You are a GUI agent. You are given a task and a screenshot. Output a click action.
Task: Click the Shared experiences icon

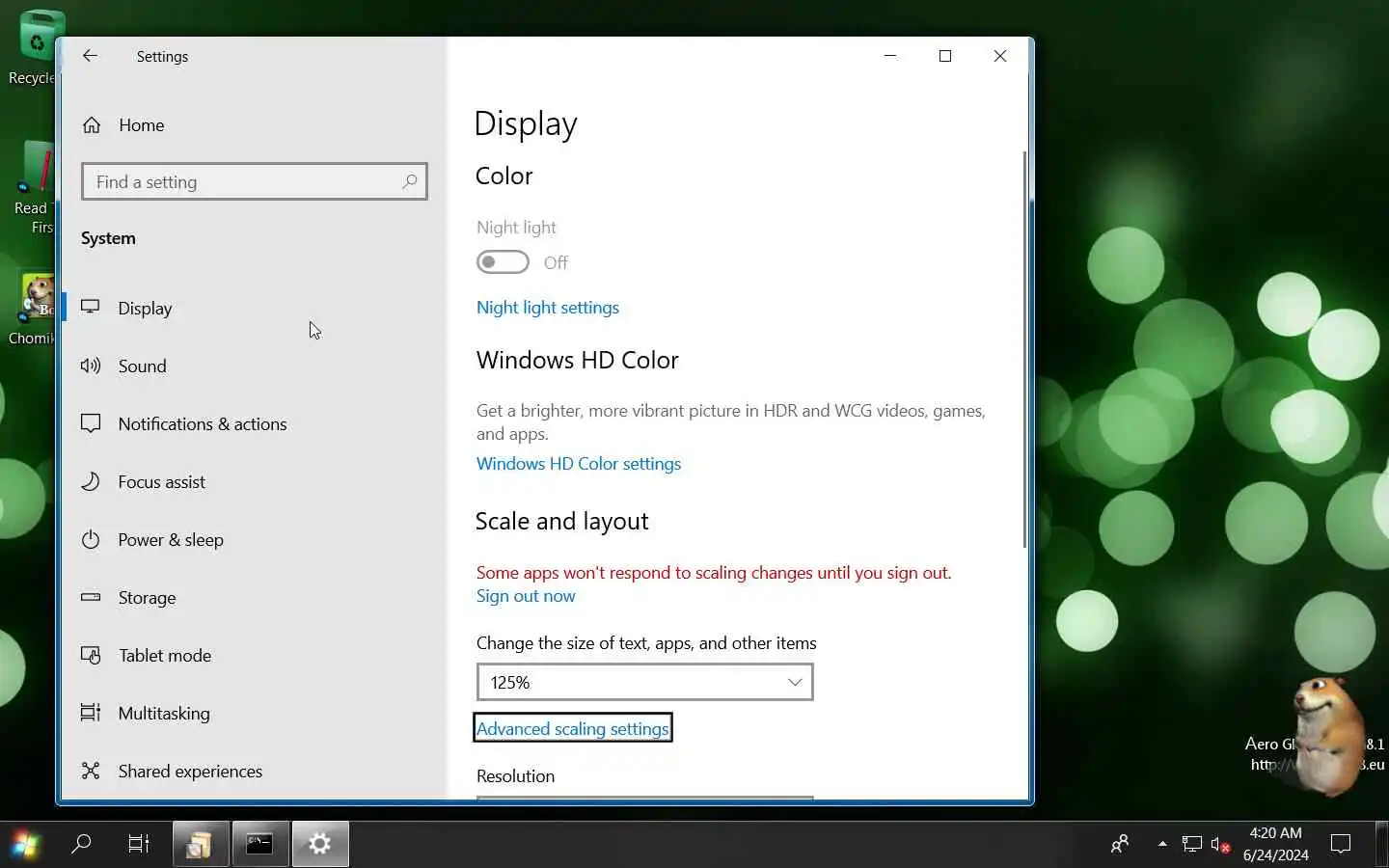(91, 771)
